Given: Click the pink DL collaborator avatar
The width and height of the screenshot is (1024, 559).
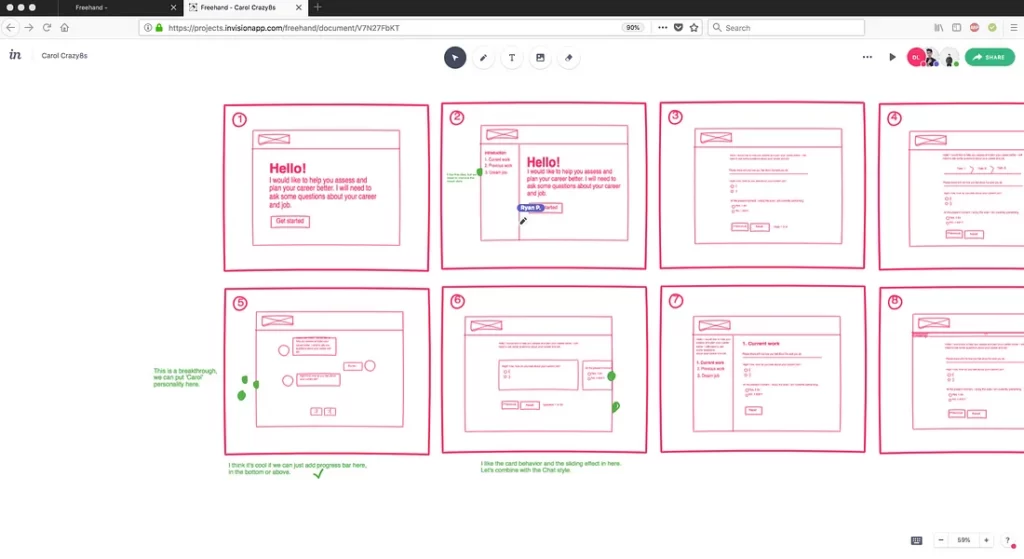Looking at the screenshot, I should point(916,57).
